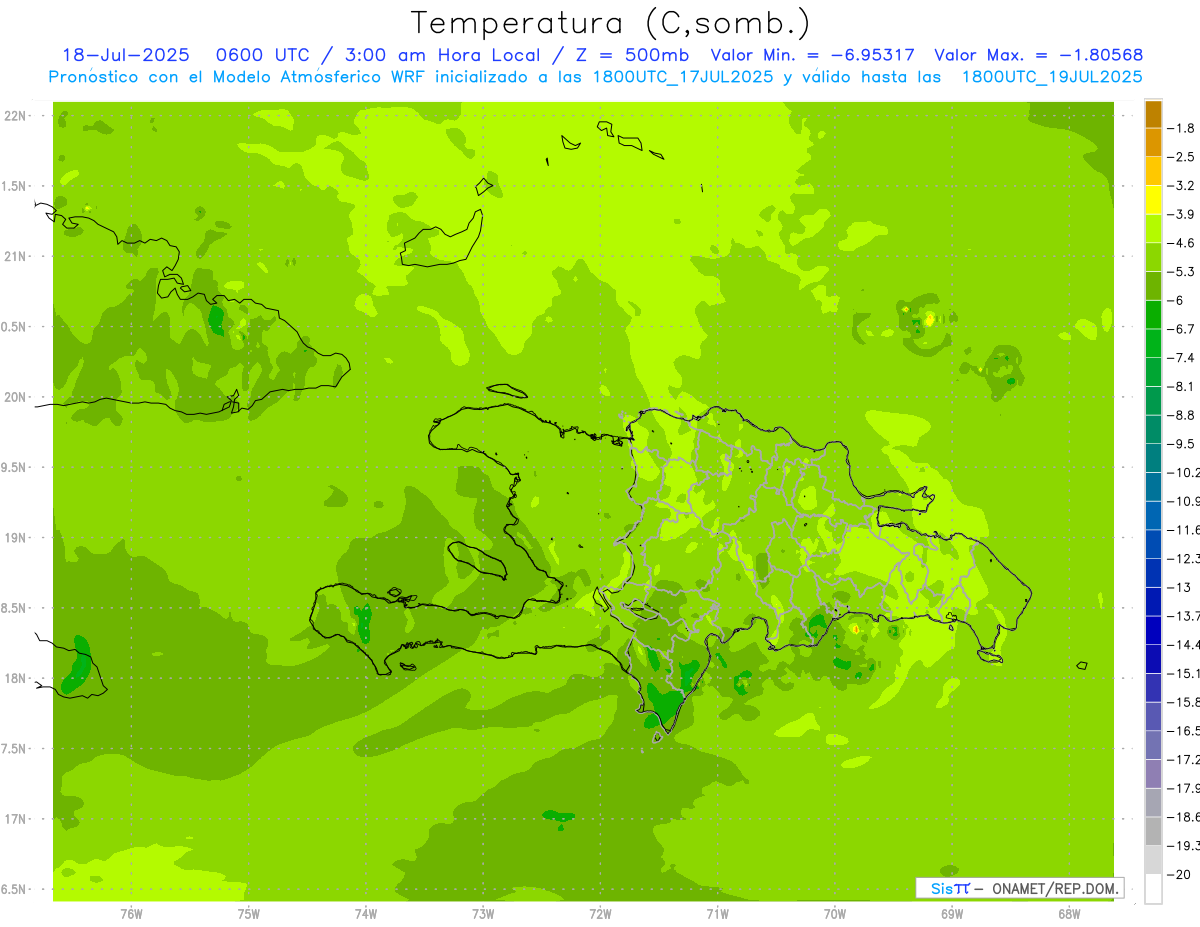Click the '18-Jul-2025' date text
The width and height of the screenshot is (1200, 927).
[x=126, y=55]
